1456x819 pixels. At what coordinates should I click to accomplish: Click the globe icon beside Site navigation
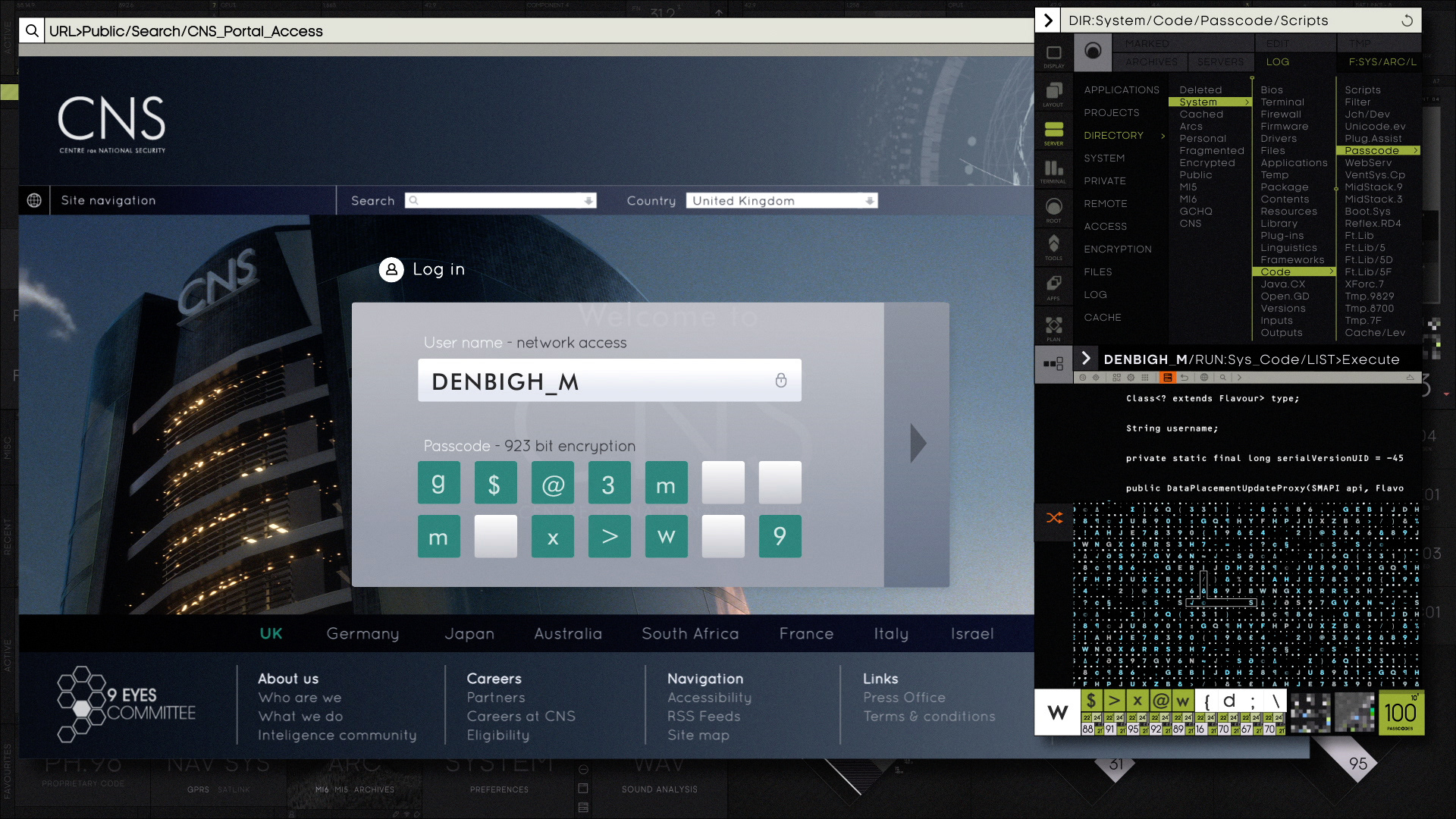(x=34, y=200)
